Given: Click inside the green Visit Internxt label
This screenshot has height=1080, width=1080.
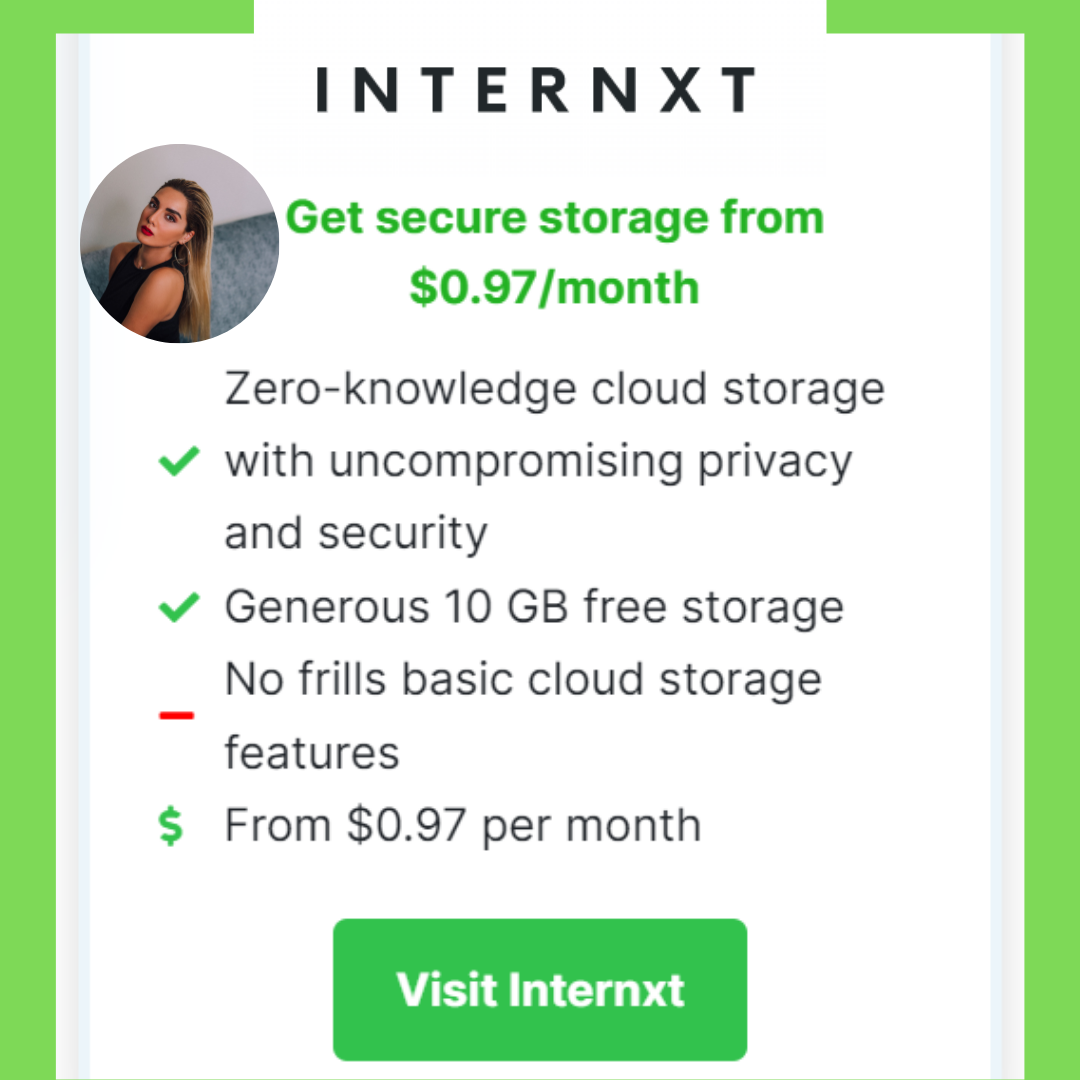Looking at the screenshot, I should click(x=539, y=989).
